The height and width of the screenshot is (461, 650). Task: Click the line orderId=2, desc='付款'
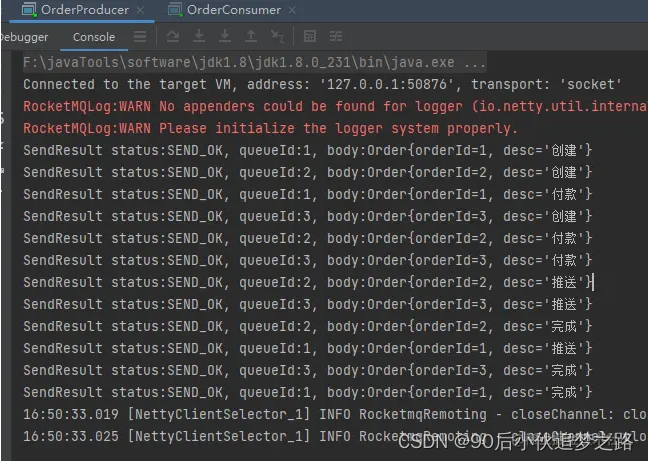[308, 238]
